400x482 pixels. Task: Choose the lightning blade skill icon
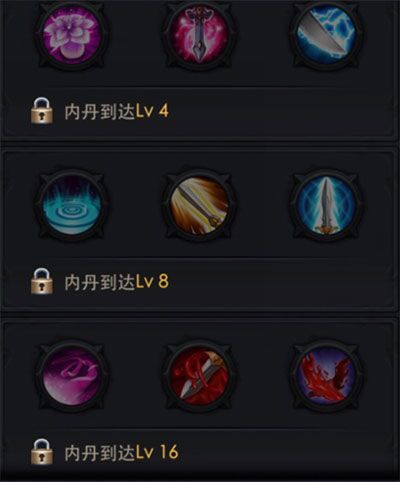point(327,34)
